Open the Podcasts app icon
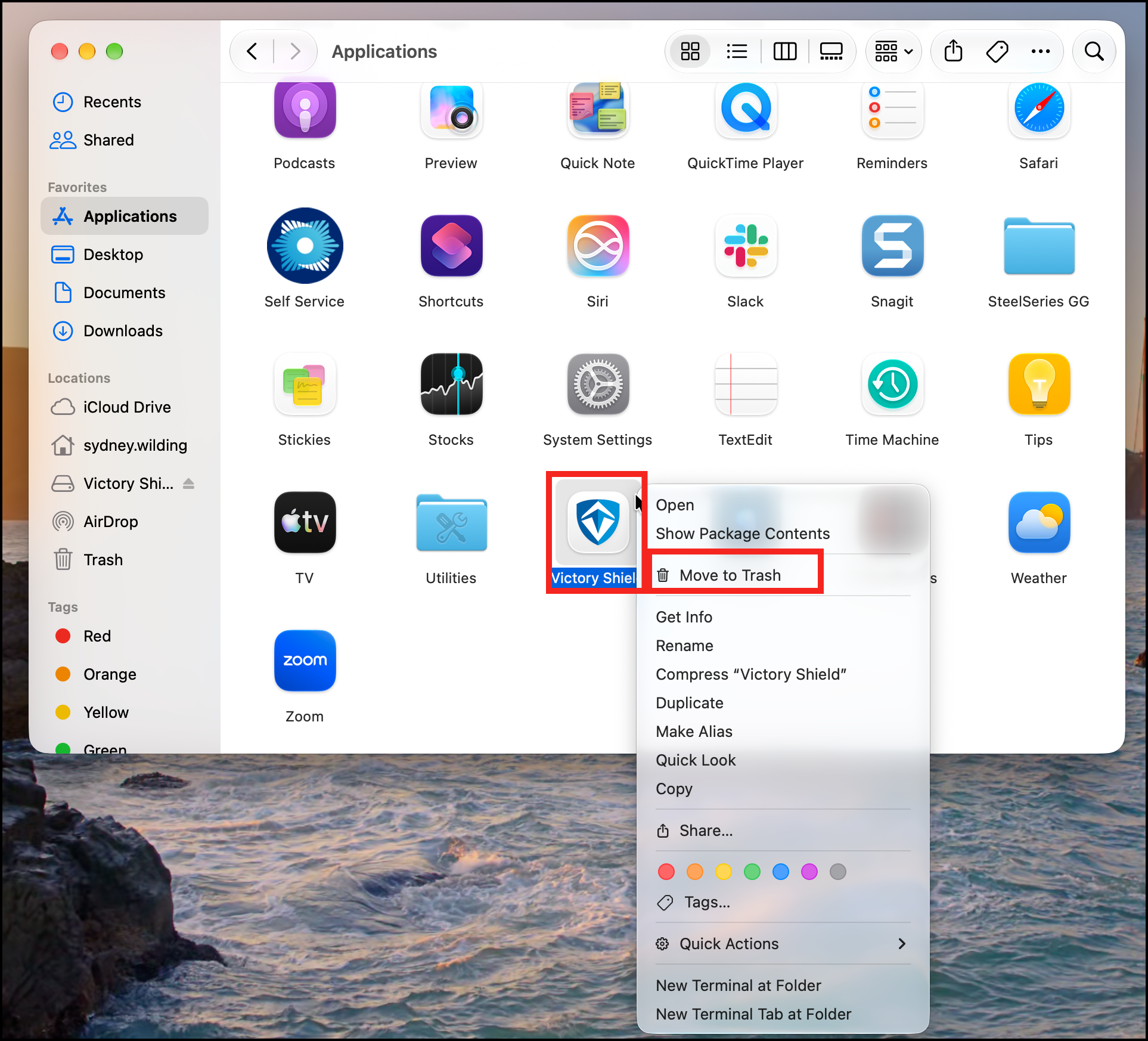This screenshot has width=1148, height=1041. [x=305, y=110]
